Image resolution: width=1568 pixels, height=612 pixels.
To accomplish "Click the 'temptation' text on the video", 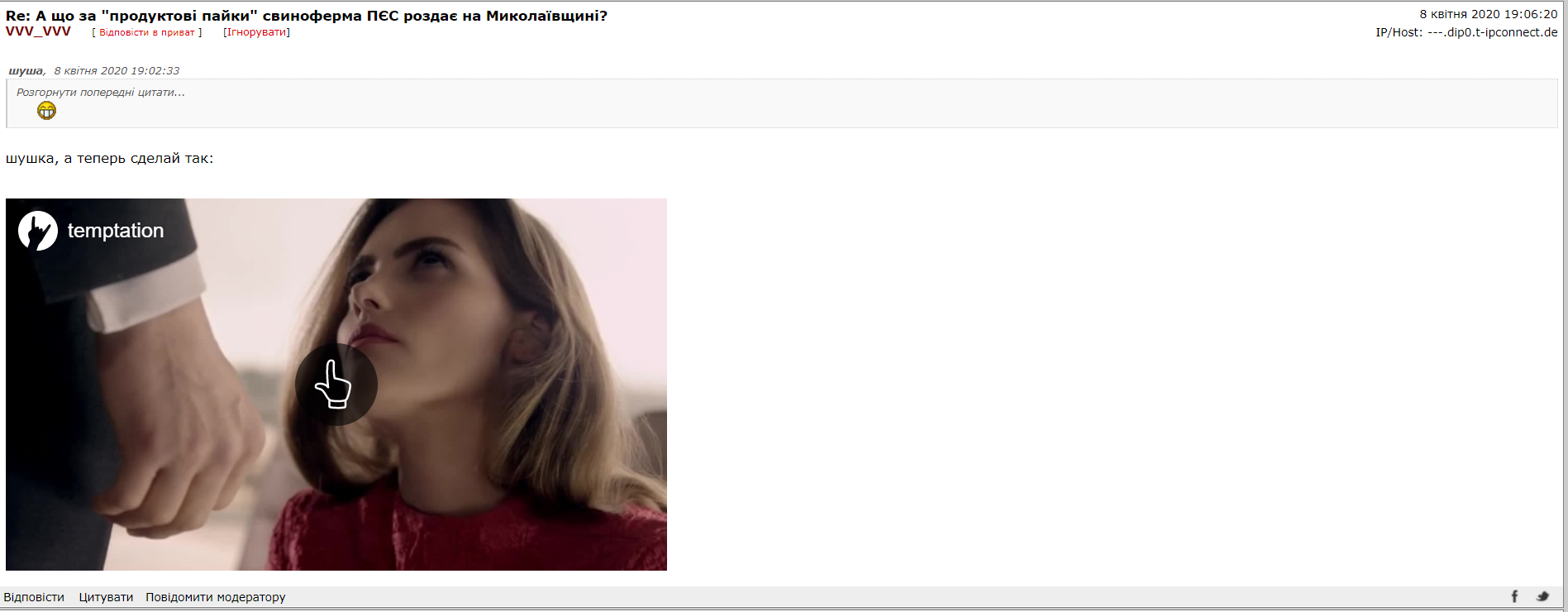I will point(116,231).
